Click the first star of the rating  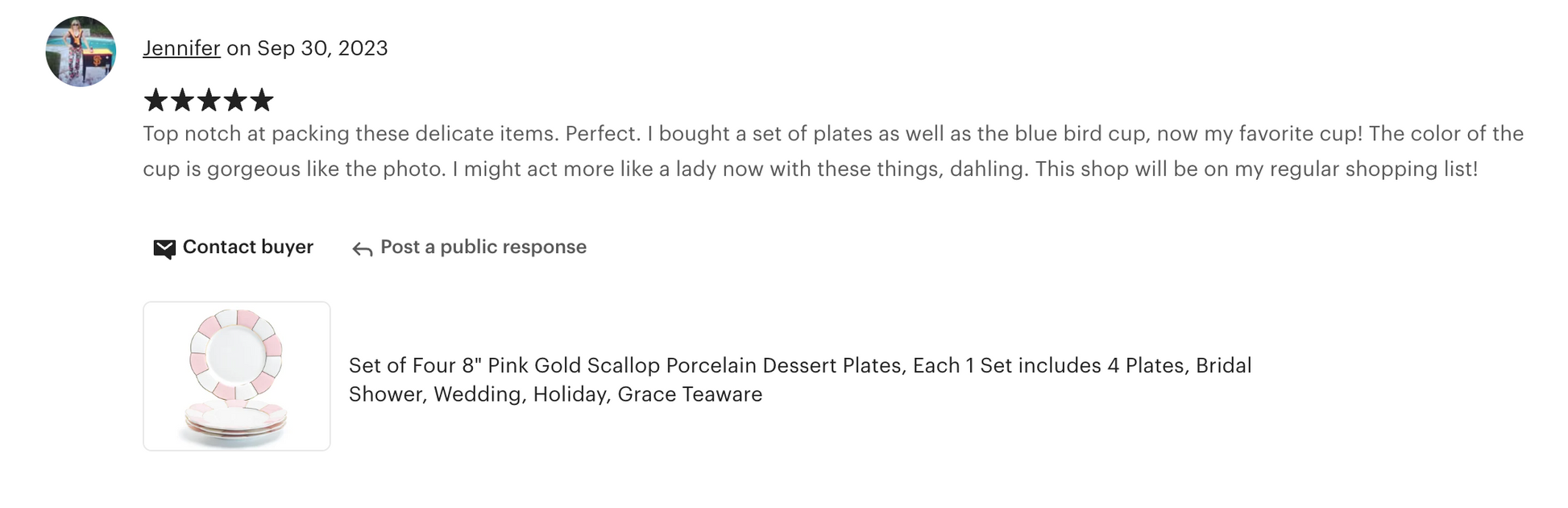tap(156, 101)
